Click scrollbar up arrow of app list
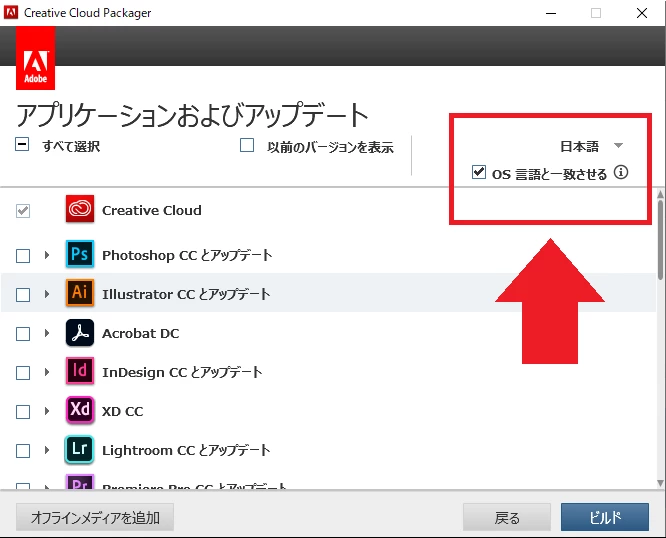Image resolution: width=666 pixels, height=538 pixels. (660, 194)
